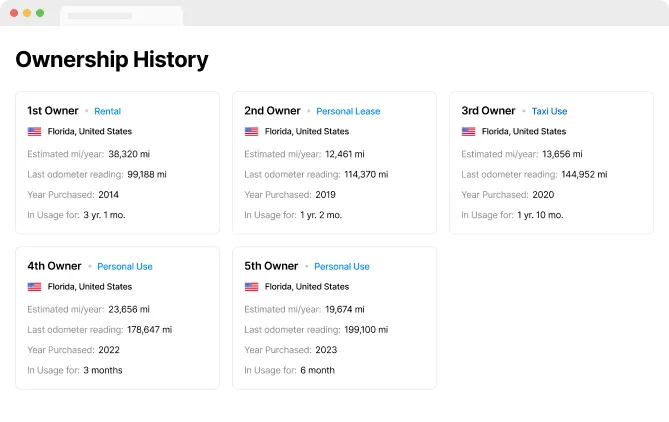
Task: Select the 1st Owner card title
Action: tap(54, 111)
